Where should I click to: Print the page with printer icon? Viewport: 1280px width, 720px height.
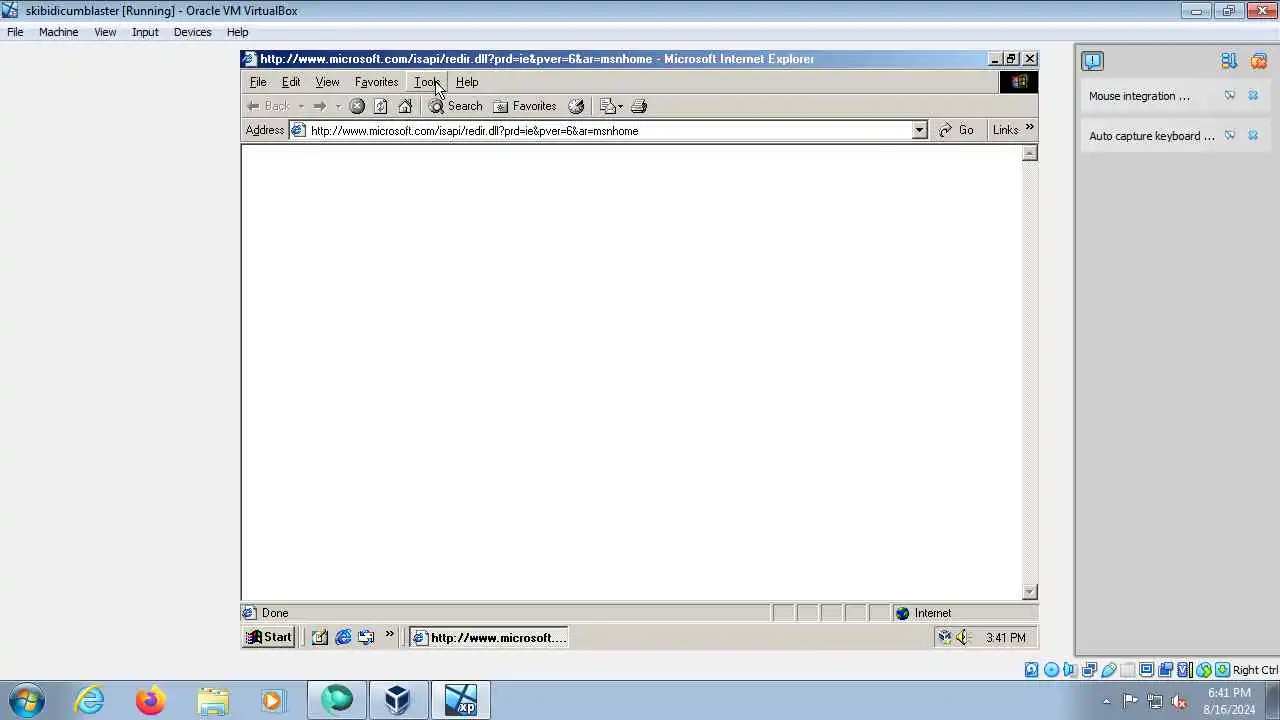point(639,106)
